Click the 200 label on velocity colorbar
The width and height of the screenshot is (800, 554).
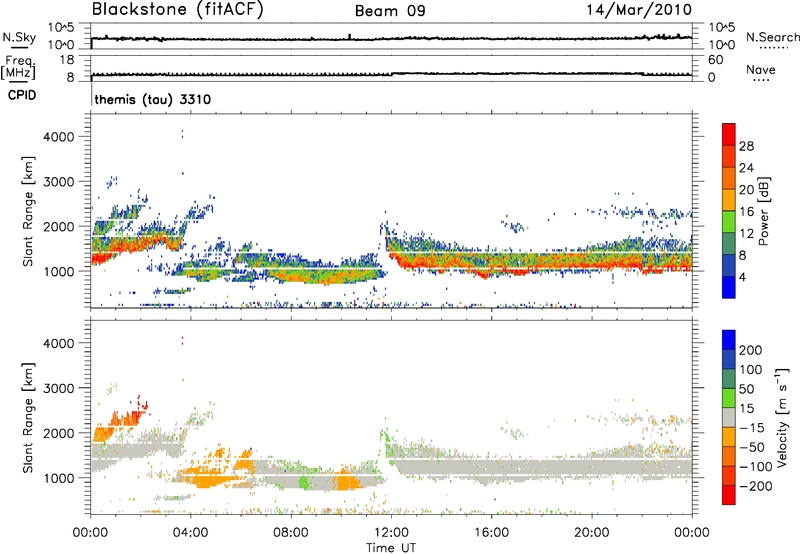click(x=751, y=350)
